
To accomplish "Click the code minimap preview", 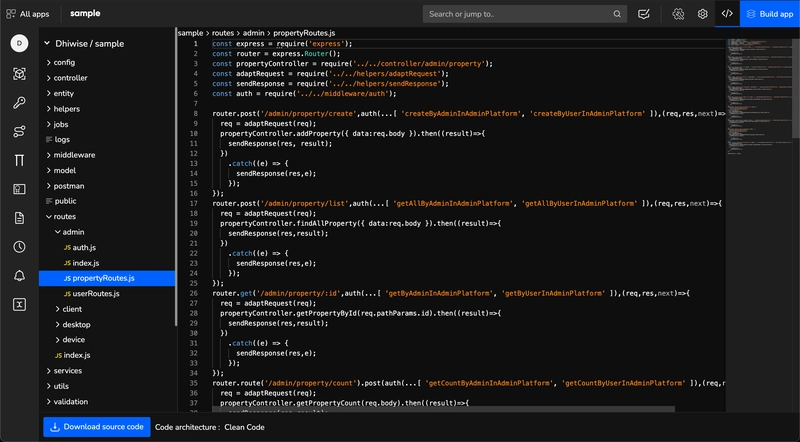I will 759,97.
